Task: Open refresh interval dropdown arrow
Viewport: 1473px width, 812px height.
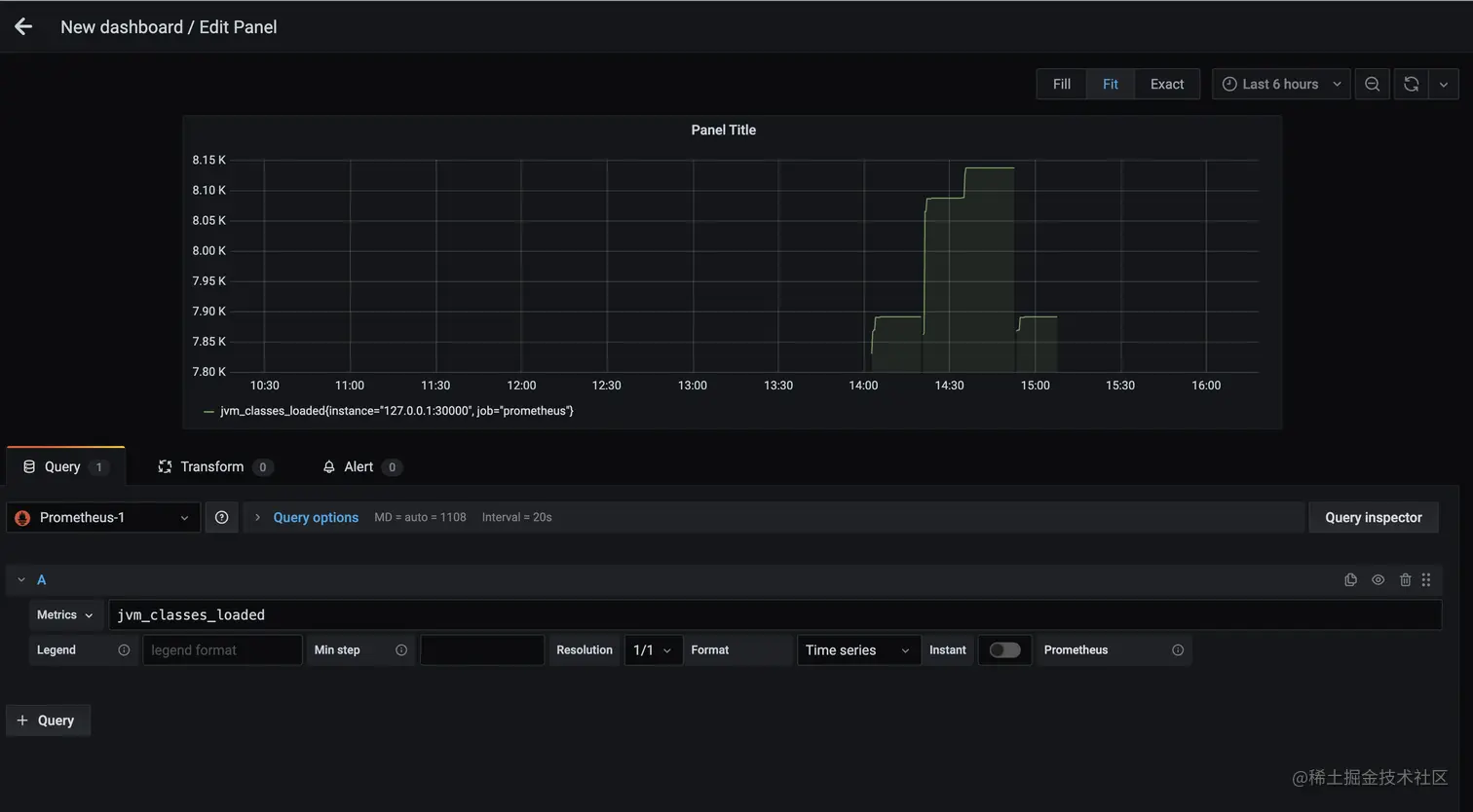Action: [x=1444, y=84]
